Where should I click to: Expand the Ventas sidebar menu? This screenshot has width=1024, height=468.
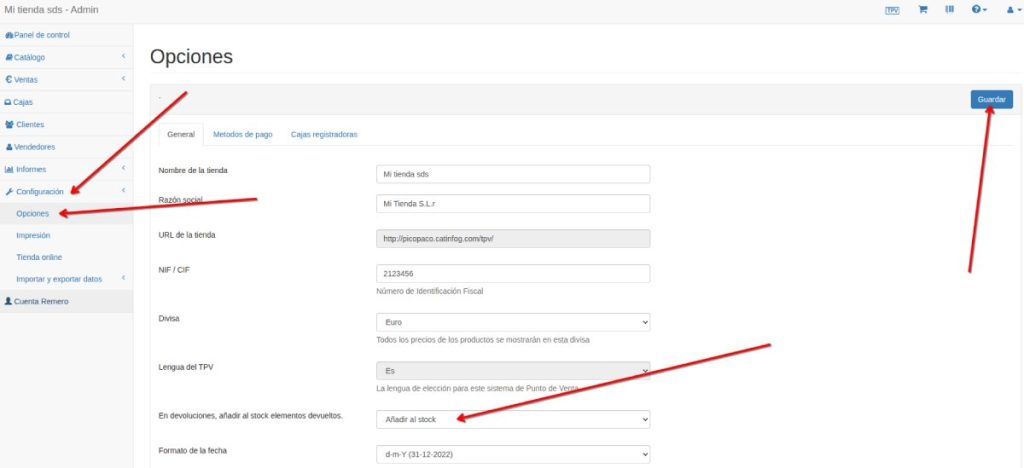click(x=27, y=79)
